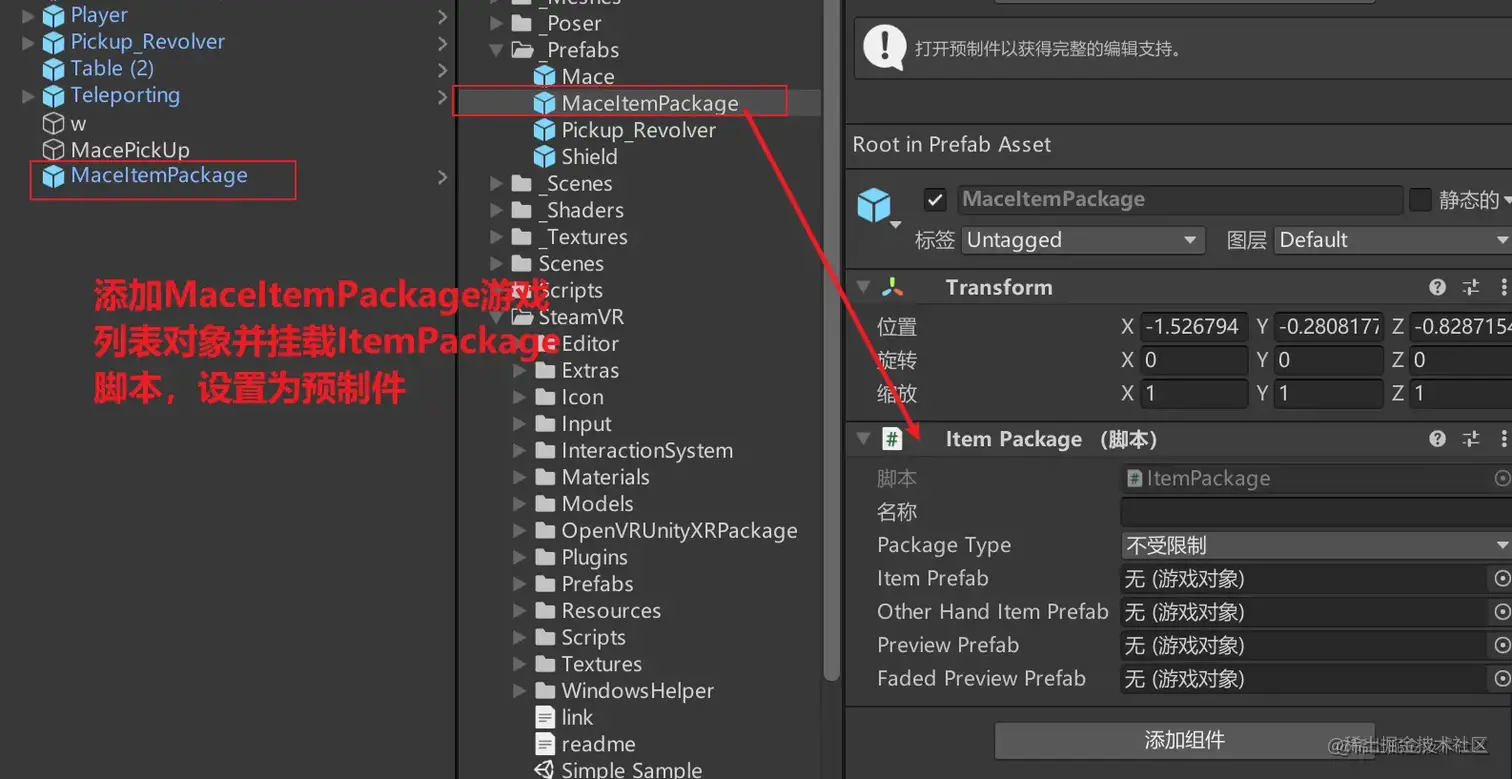
Task: Click the Item Package script hash icon
Action: click(x=892, y=439)
